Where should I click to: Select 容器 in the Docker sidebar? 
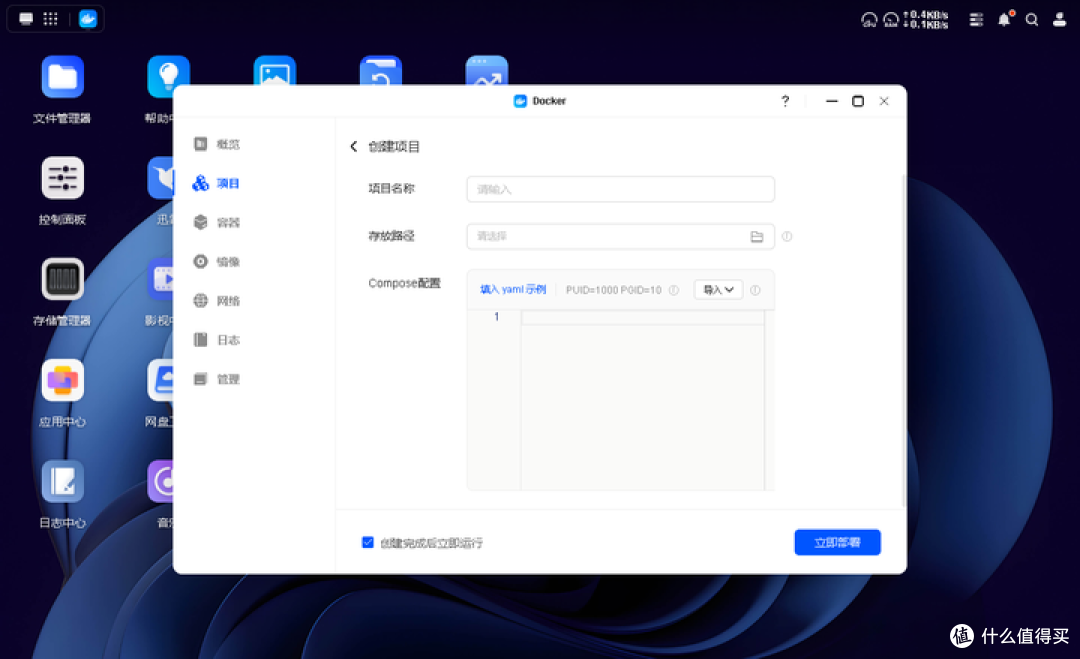pos(218,222)
